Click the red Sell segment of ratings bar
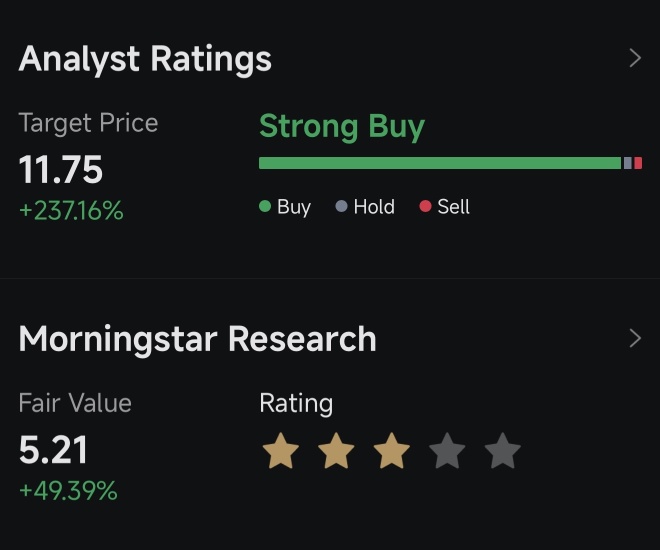Image resolution: width=660 pixels, height=550 pixels. point(638,163)
